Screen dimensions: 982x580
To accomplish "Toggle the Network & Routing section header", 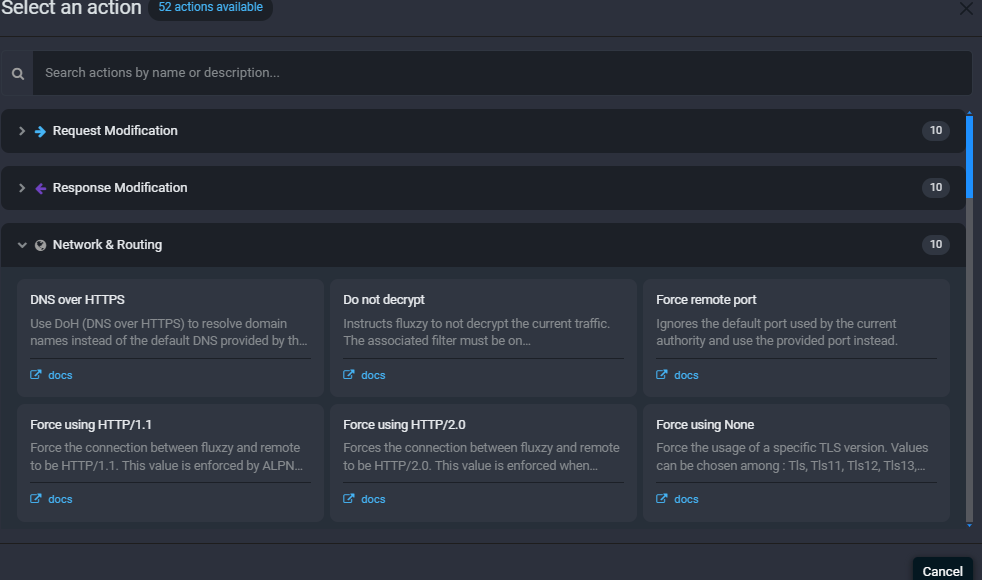I will point(483,245).
